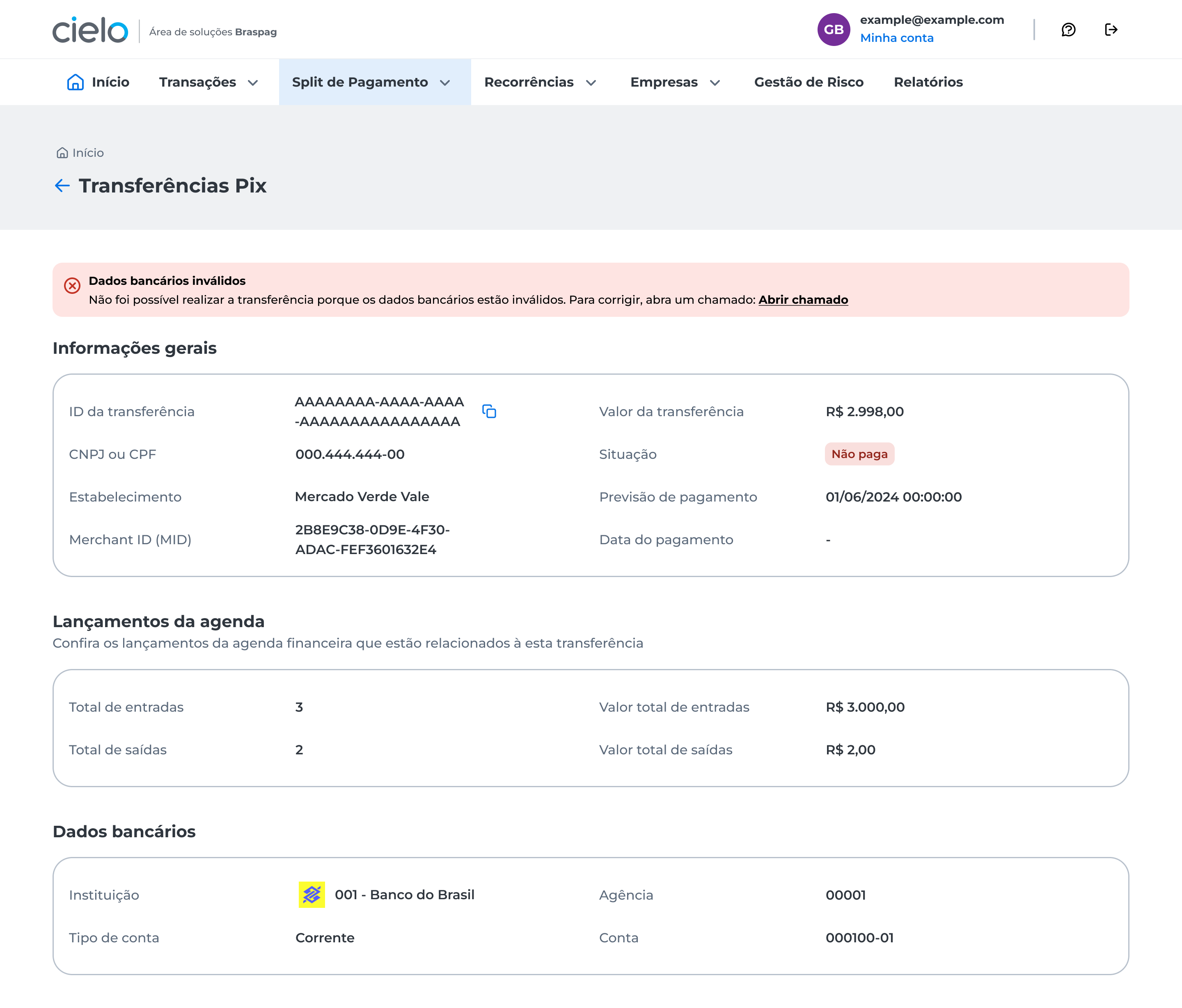The width and height of the screenshot is (1182, 1008).
Task: Click example@example.com email
Action: pyautogui.click(x=932, y=19)
